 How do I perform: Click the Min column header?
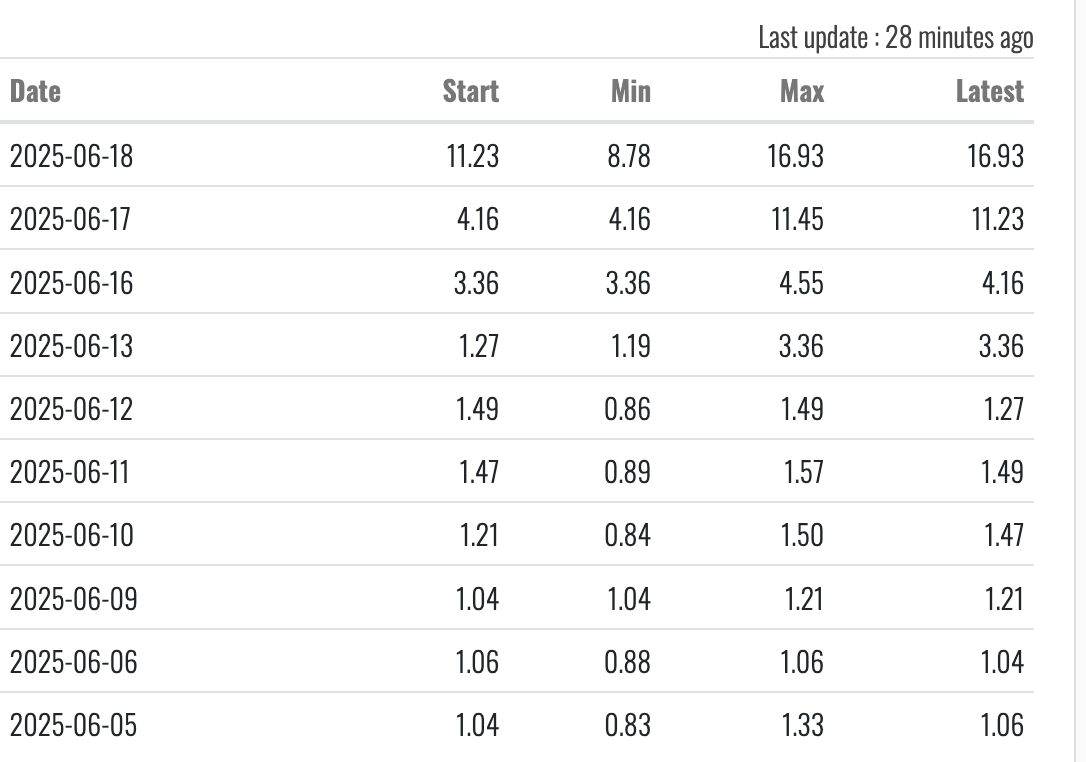pos(630,91)
